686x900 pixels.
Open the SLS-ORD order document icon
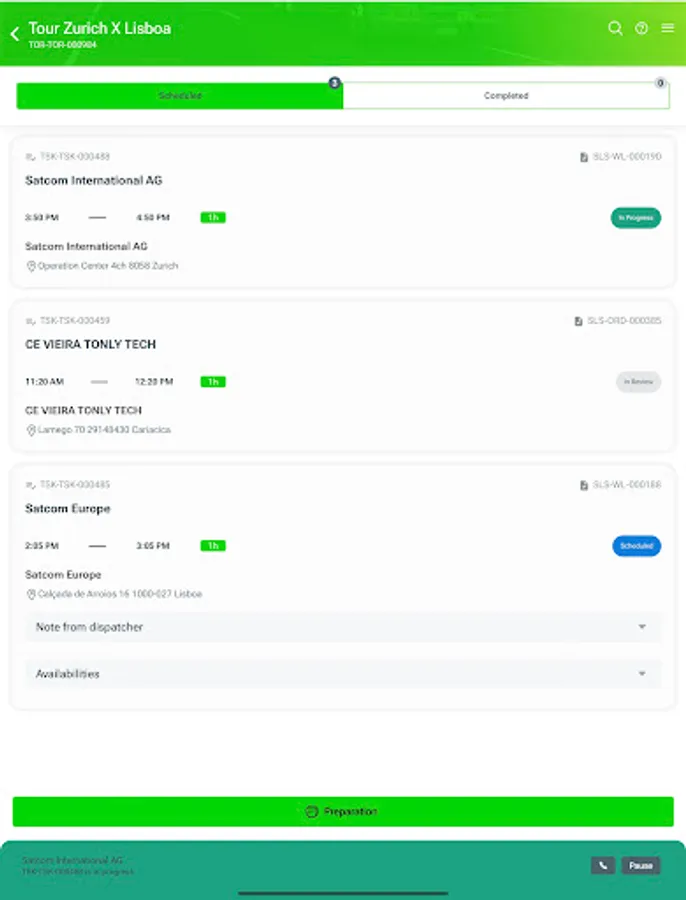click(578, 321)
